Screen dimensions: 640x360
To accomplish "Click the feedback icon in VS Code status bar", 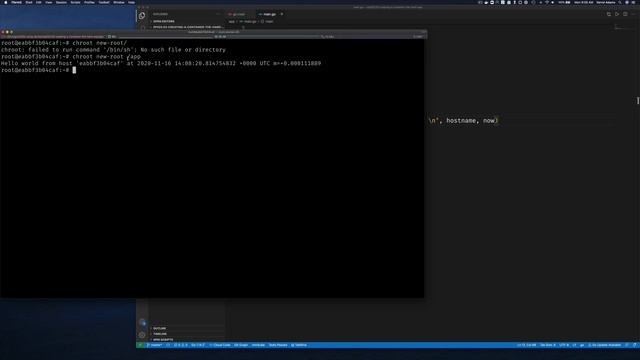I will [x=627, y=345].
